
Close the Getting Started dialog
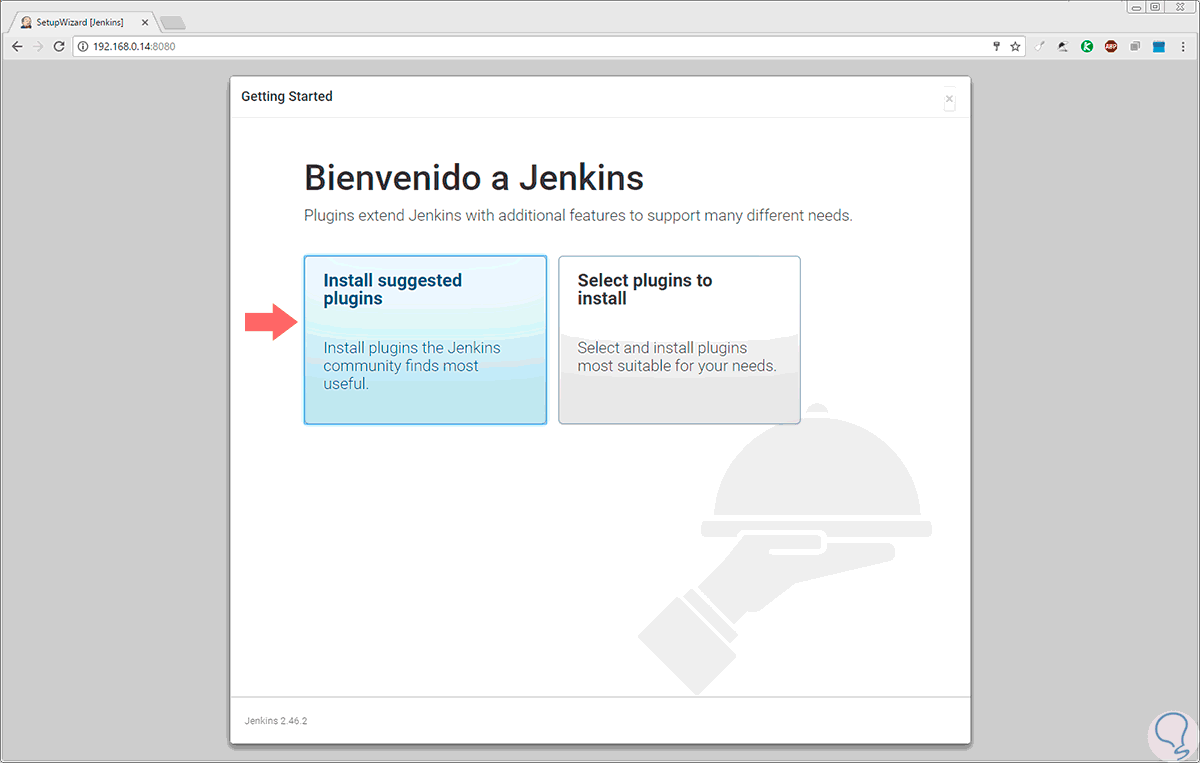tap(949, 99)
